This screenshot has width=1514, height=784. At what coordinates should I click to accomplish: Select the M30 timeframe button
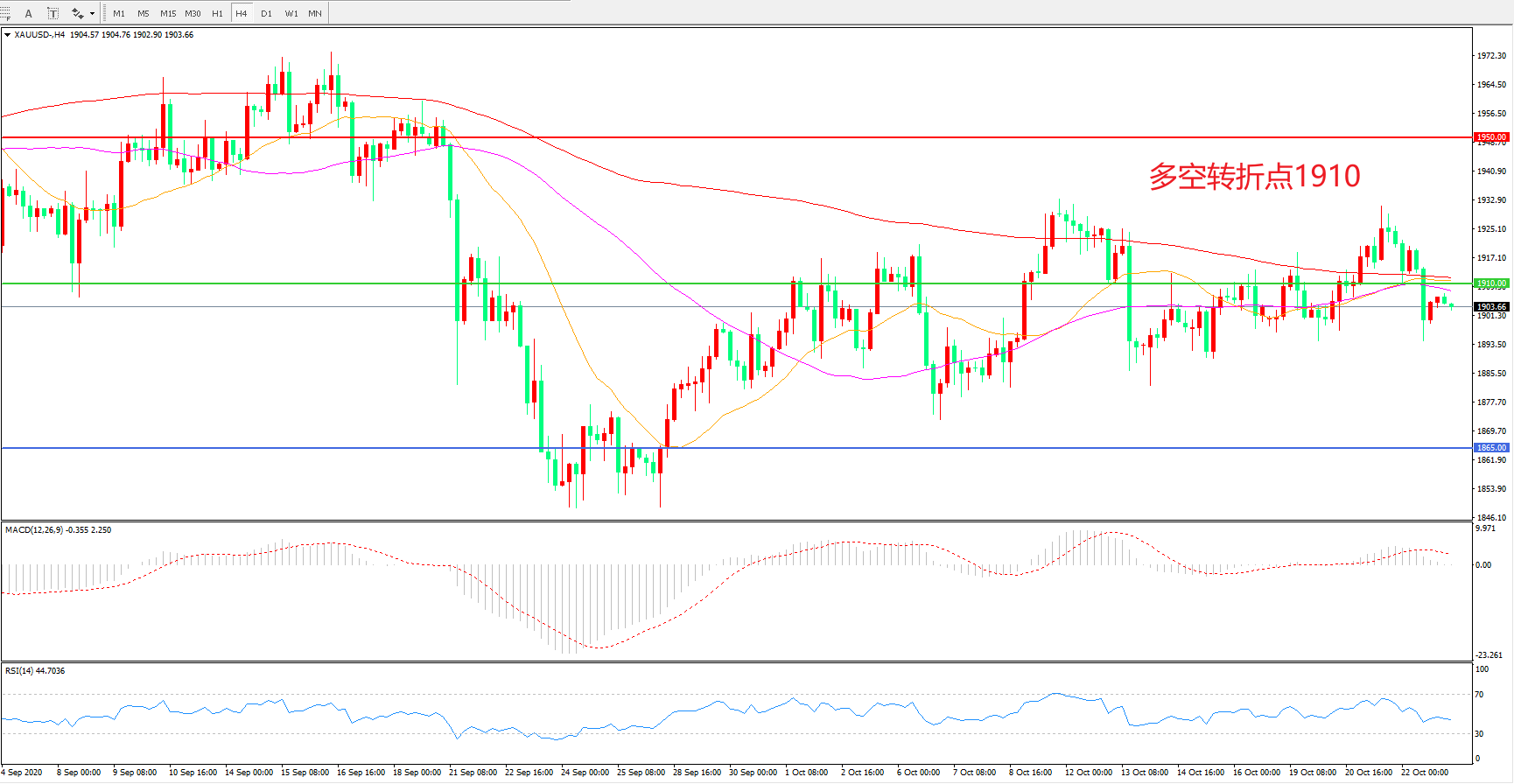click(193, 13)
